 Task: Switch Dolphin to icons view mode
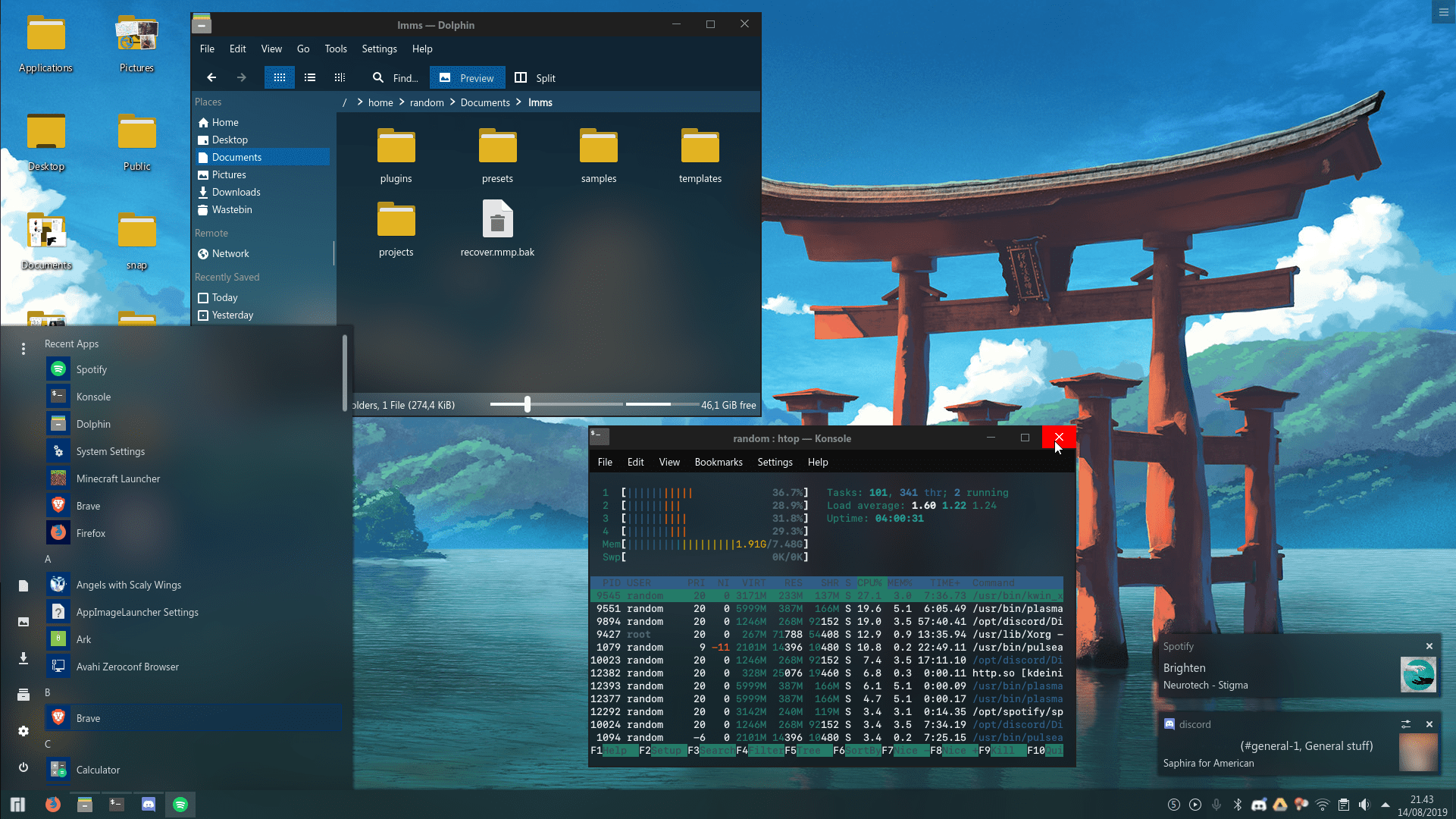pyautogui.click(x=279, y=77)
